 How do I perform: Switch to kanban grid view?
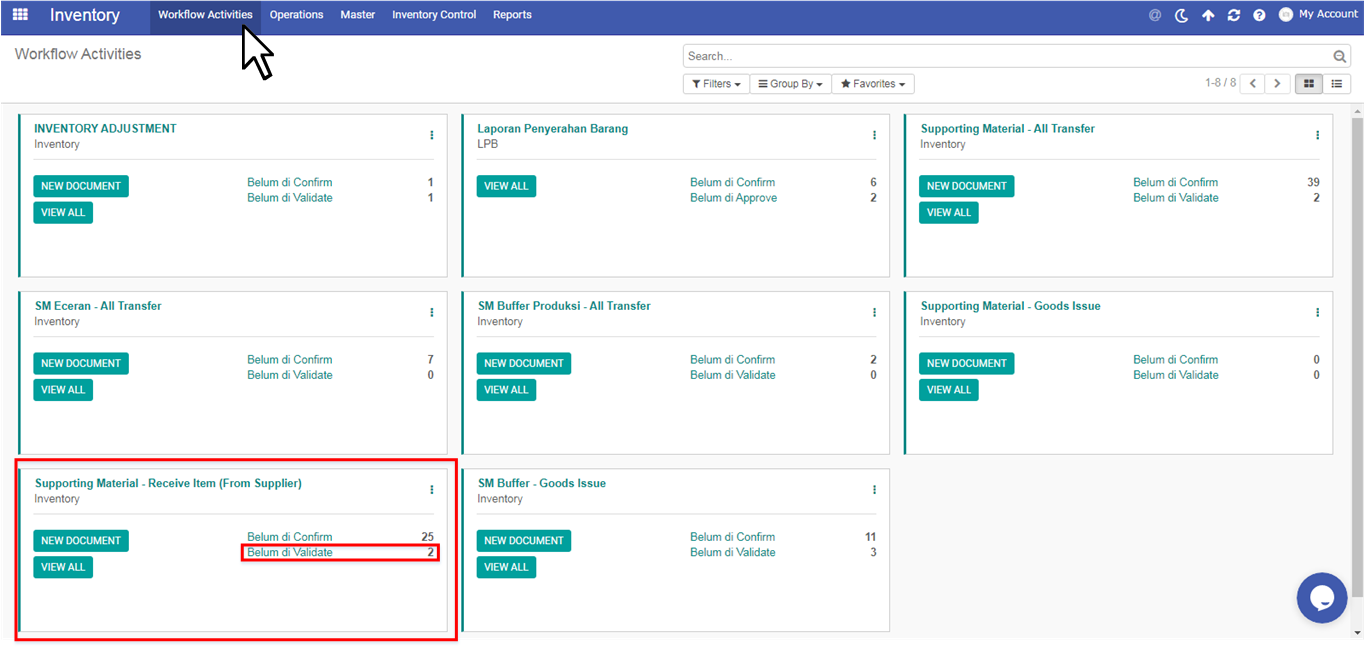(1308, 84)
